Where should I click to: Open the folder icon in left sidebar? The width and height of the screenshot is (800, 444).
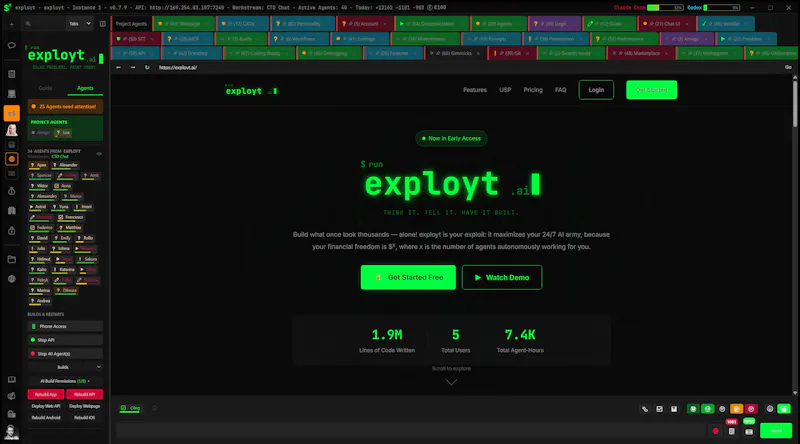tap(12, 260)
